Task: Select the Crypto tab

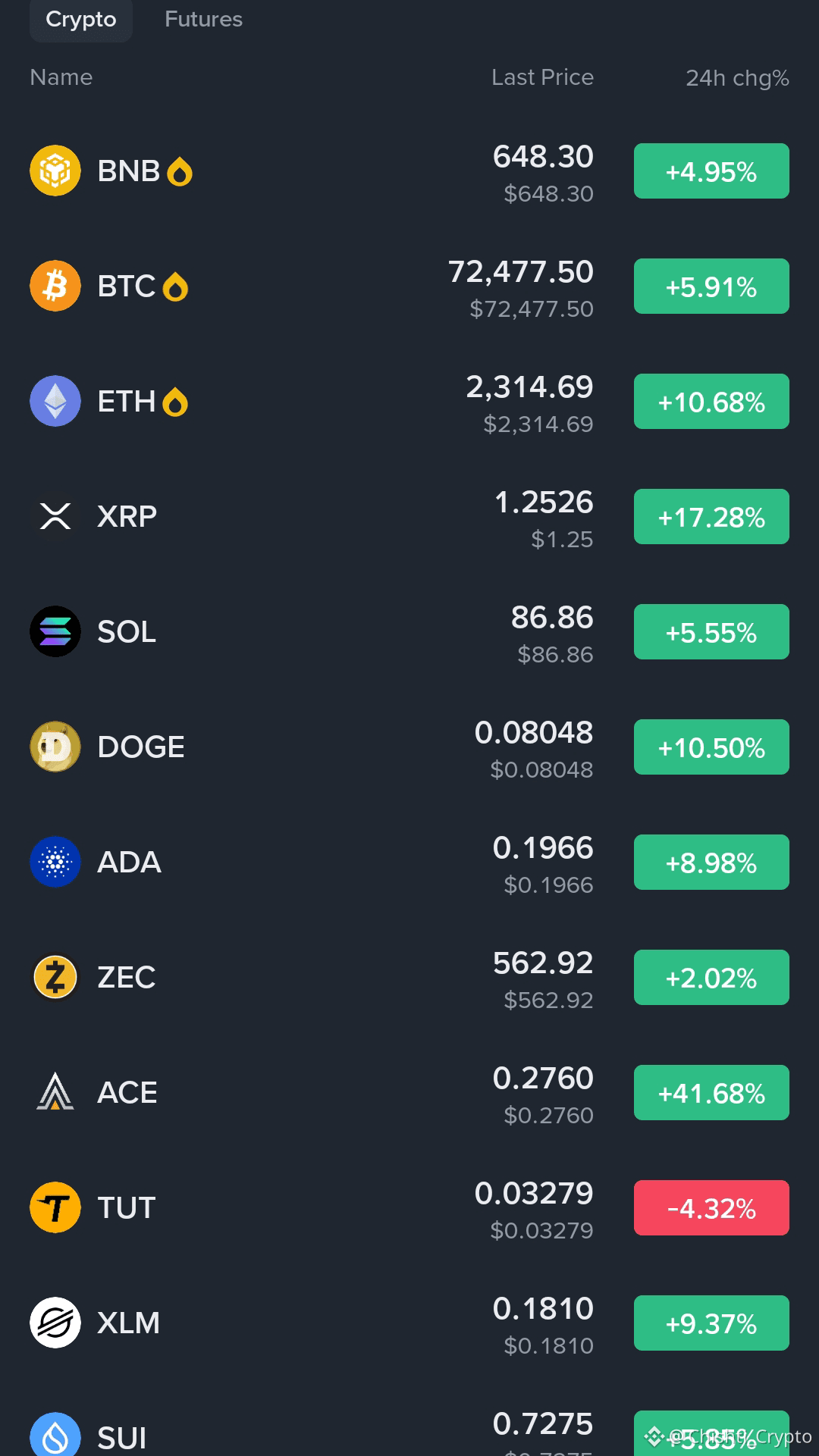Action: pyautogui.click(x=81, y=19)
